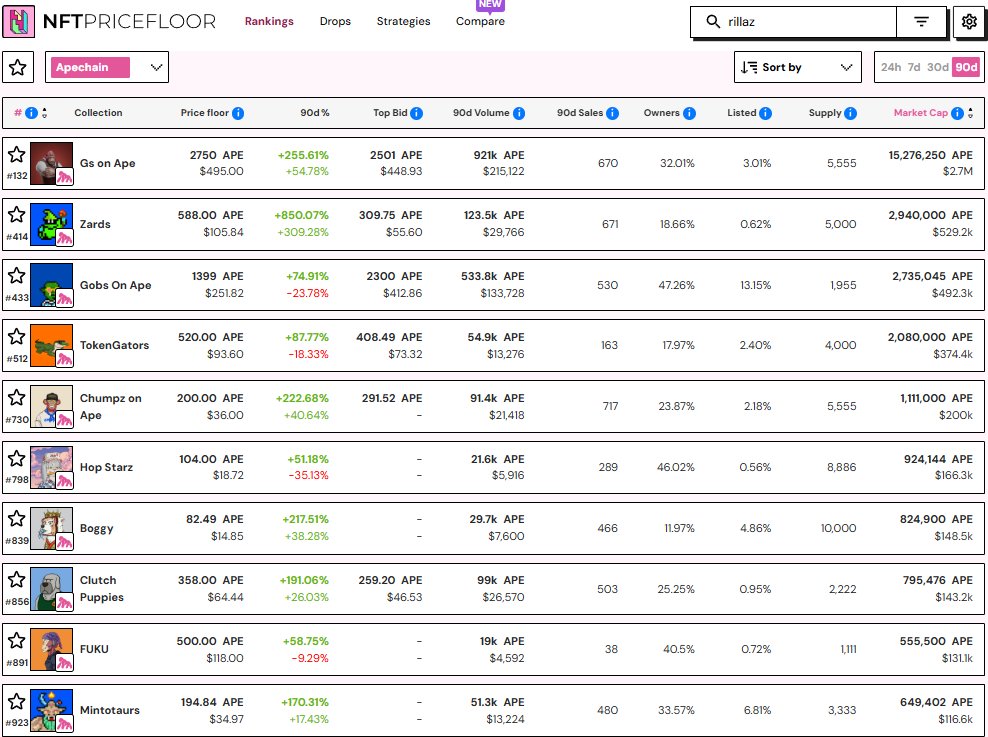This screenshot has width=988, height=737.
Task: Open the Sort by dropdown
Action: coord(797,68)
